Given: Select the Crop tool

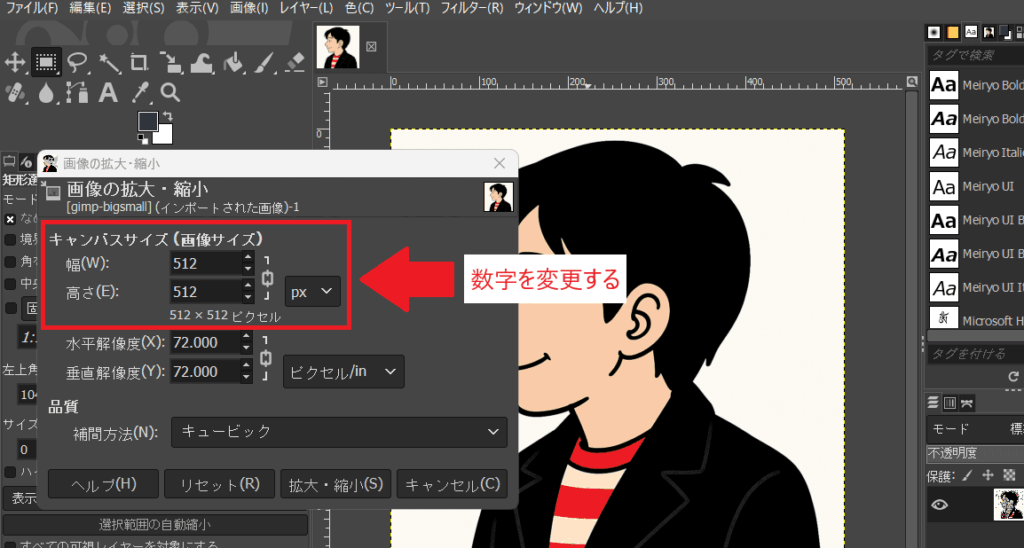Looking at the screenshot, I should coord(139,63).
